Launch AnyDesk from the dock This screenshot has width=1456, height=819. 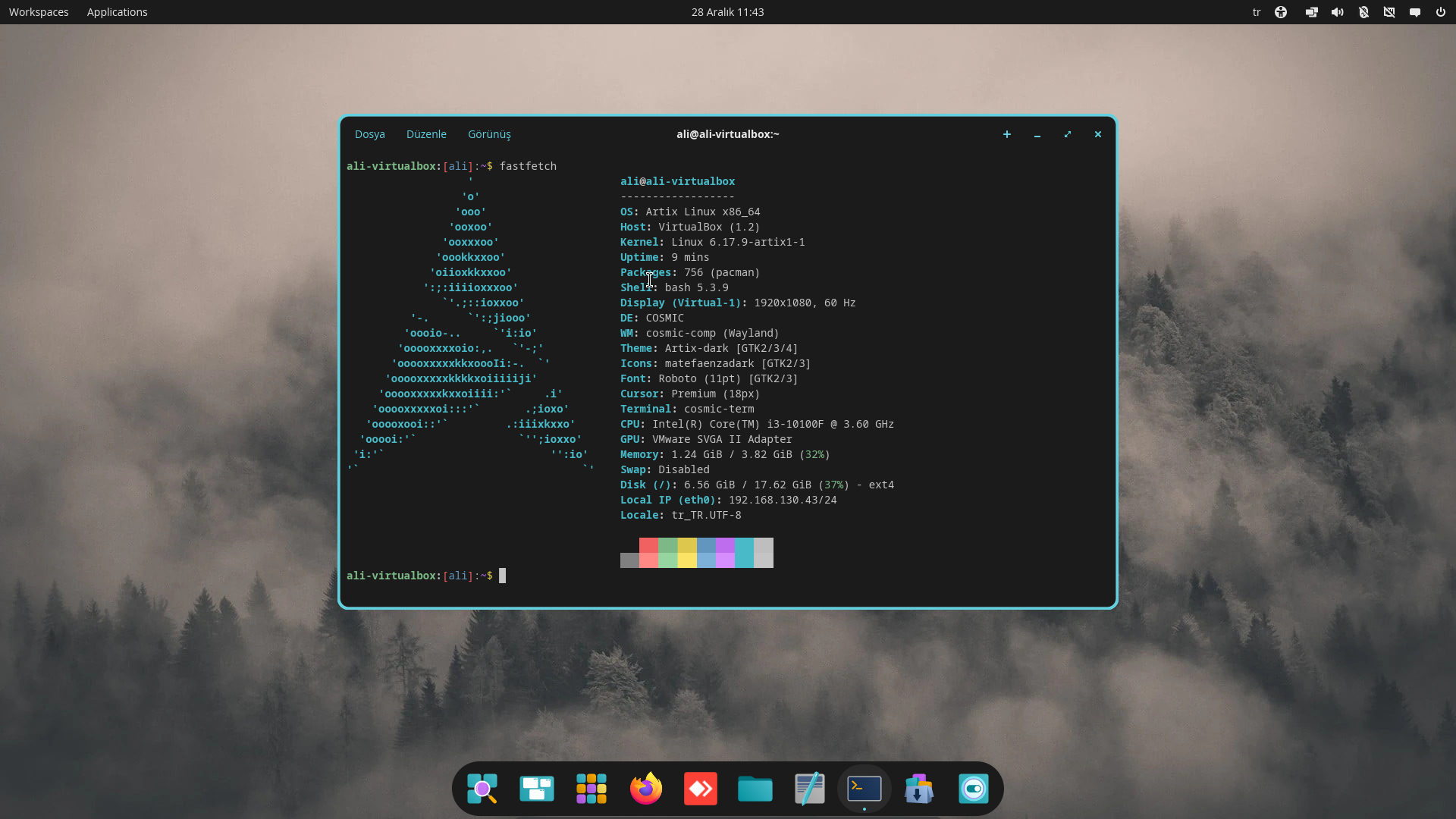pyautogui.click(x=701, y=789)
